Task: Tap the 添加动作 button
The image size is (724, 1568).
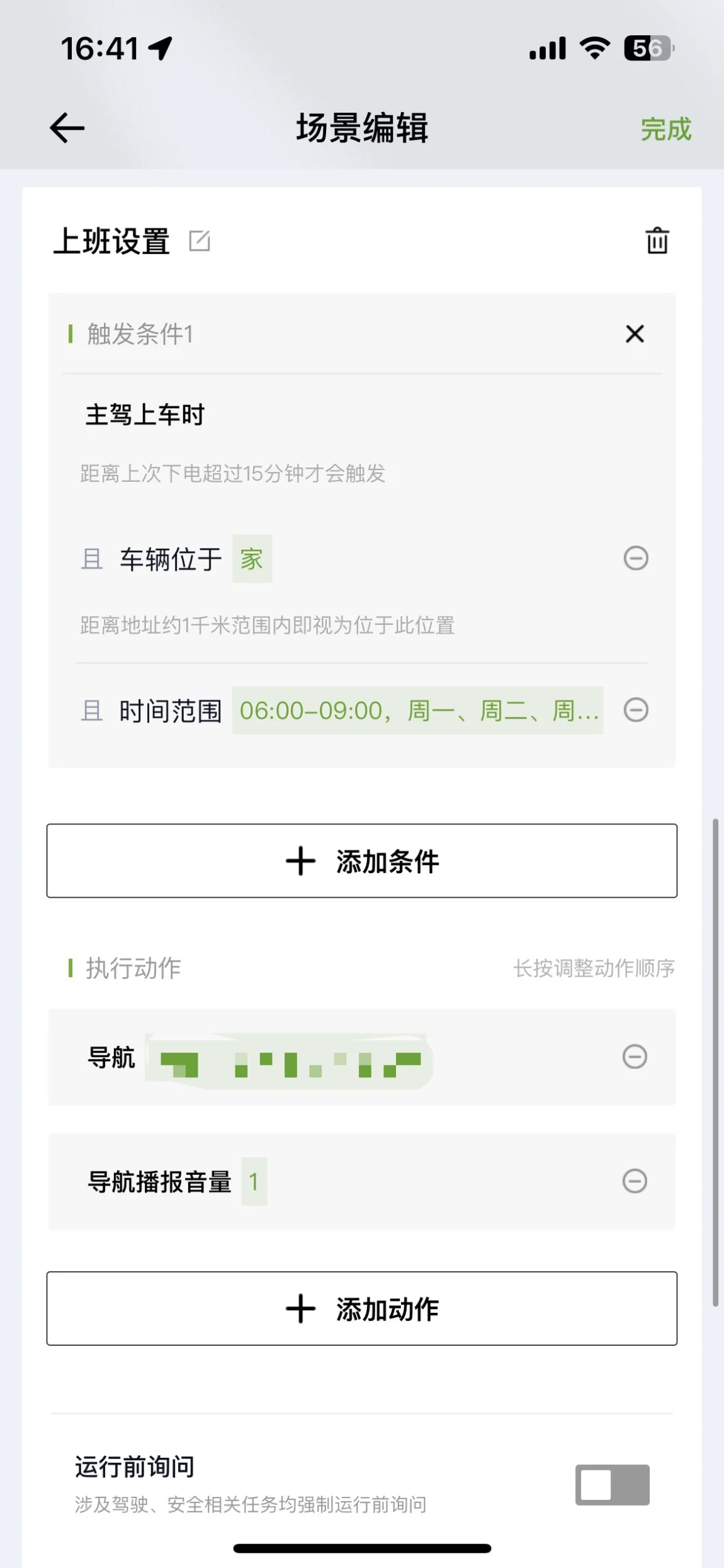Action: click(x=362, y=1308)
